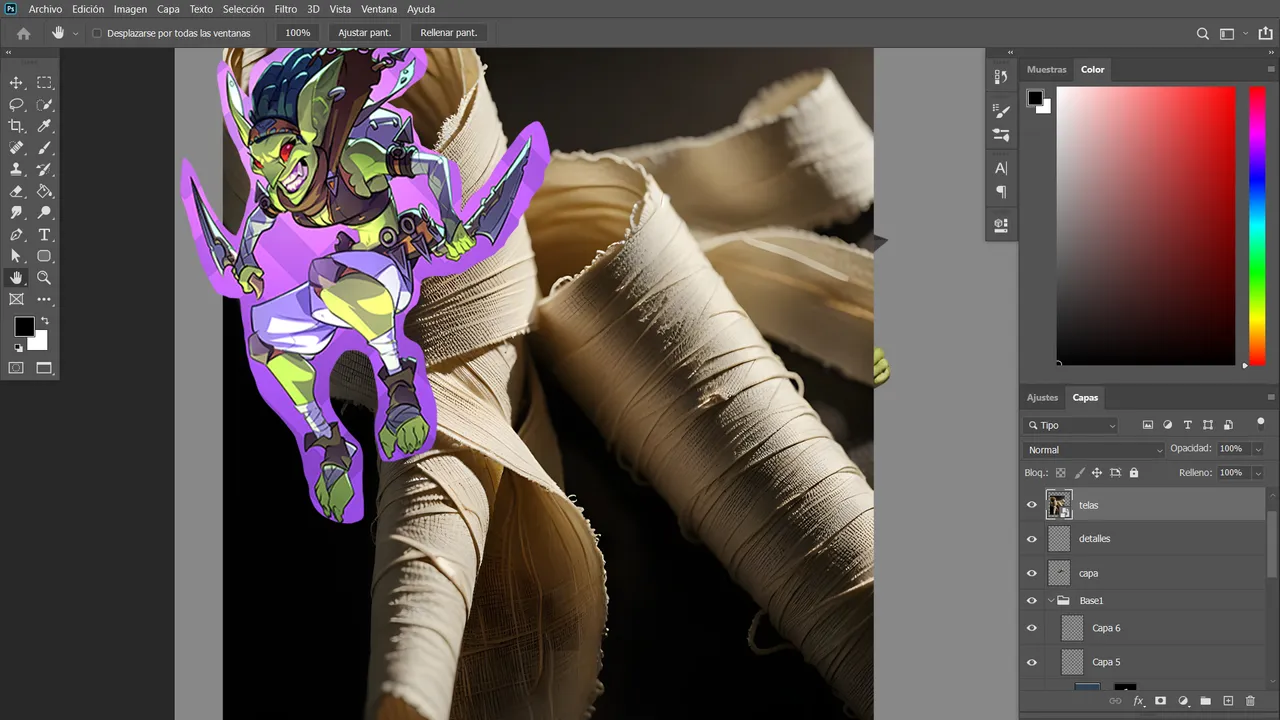Open the Normal blending mode dropdown
Screen dimensions: 1280x720
[1095, 450]
